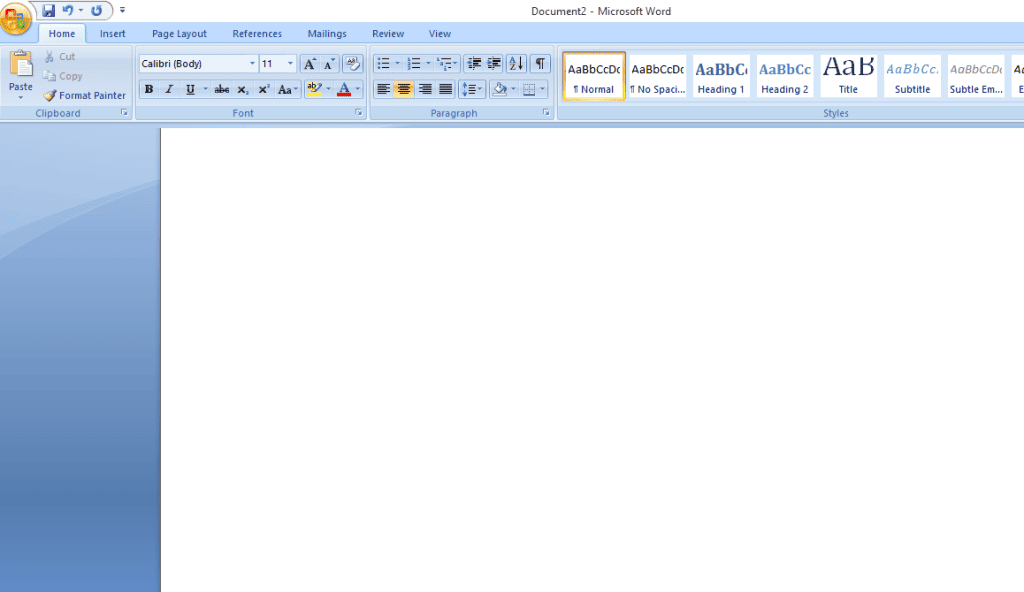Image resolution: width=1024 pixels, height=592 pixels.
Task: Switch to the References tab
Action: pos(257,34)
